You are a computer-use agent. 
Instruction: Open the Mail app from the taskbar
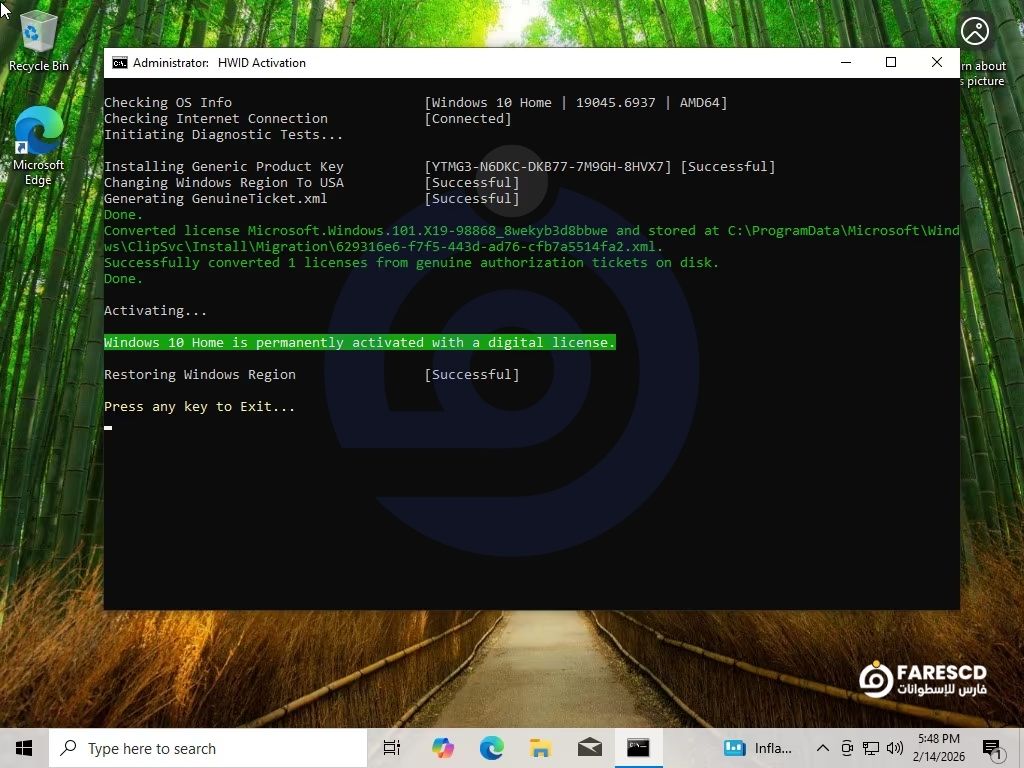[x=589, y=748]
